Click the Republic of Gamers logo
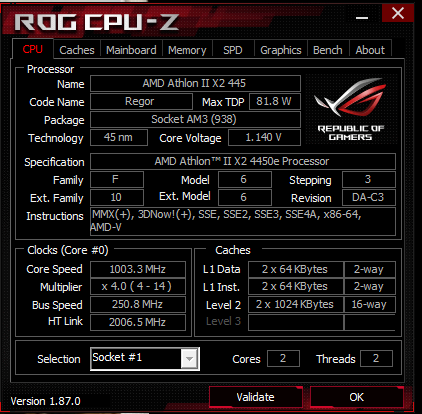Screen dimensions: 422x414 351,109
